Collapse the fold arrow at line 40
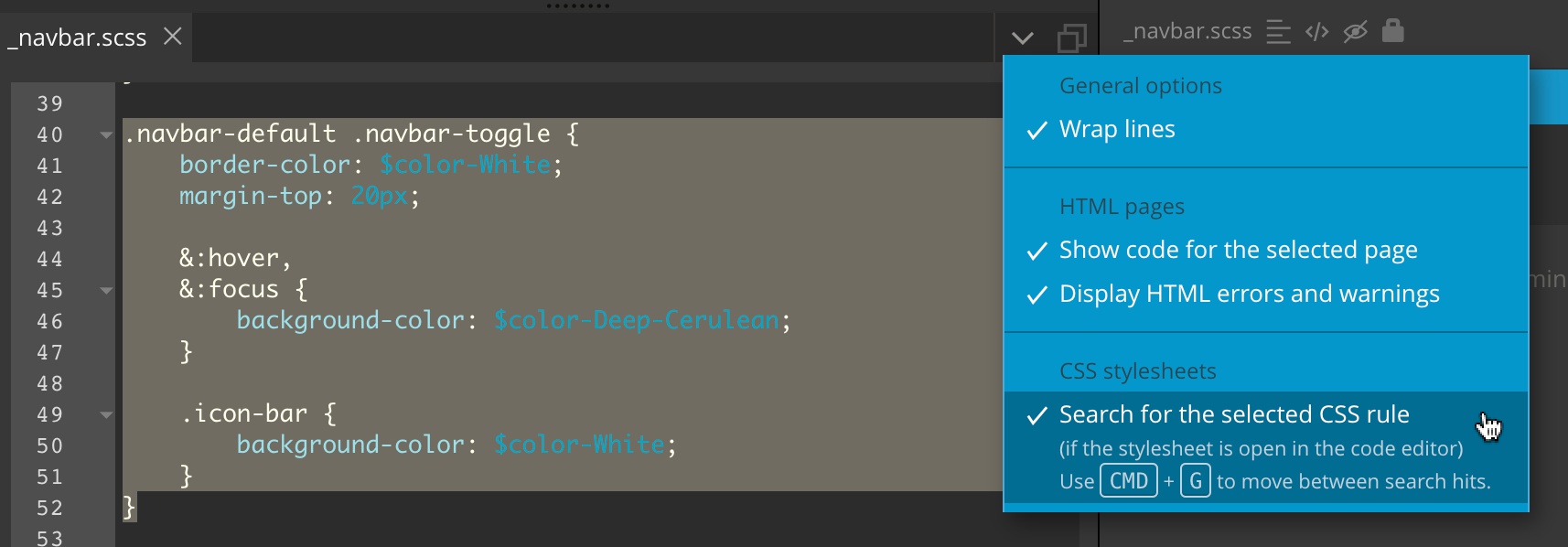The height and width of the screenshot is (547, 1568). 106,135
